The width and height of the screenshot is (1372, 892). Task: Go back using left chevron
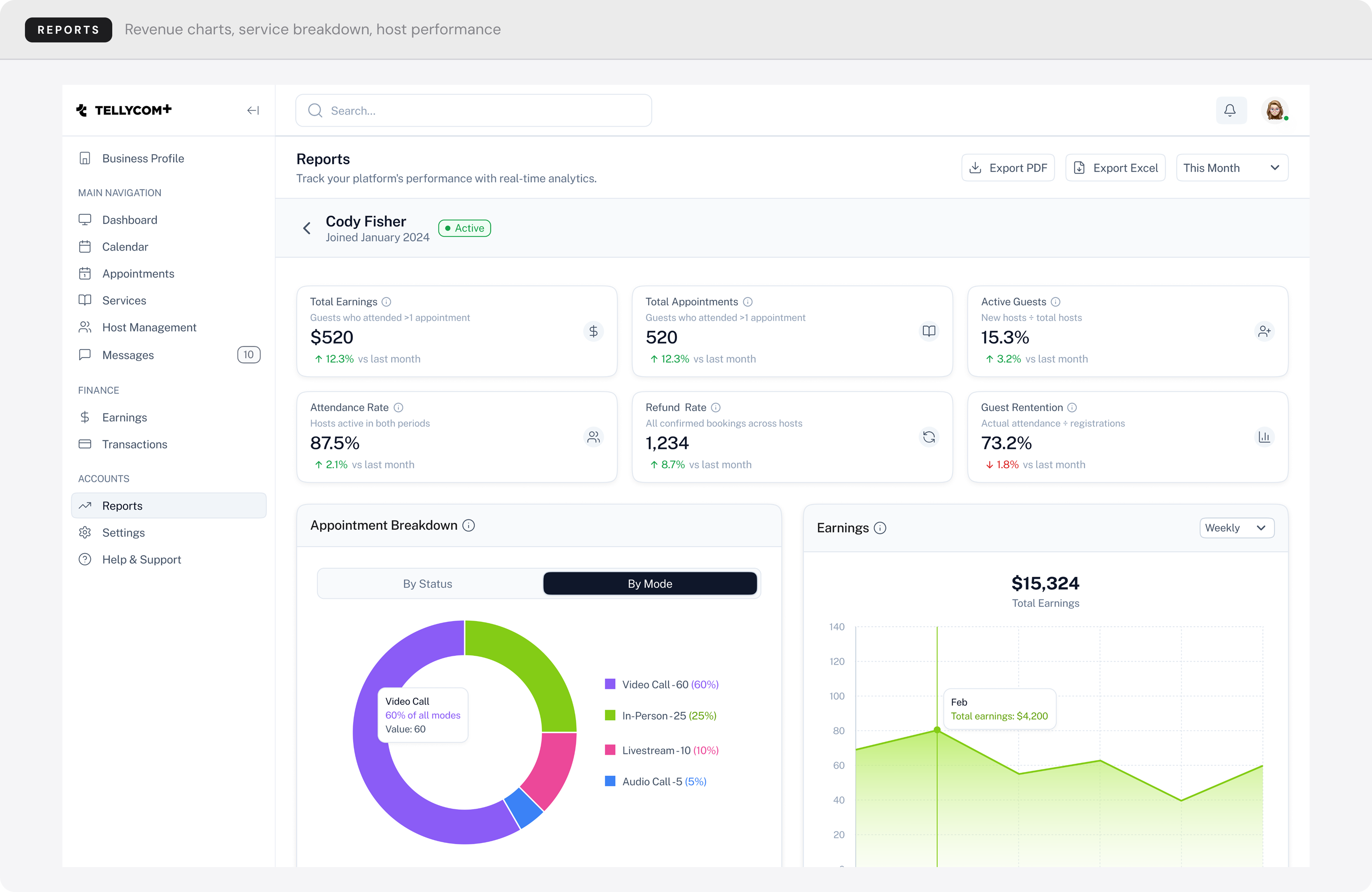(x=307, y=228)
